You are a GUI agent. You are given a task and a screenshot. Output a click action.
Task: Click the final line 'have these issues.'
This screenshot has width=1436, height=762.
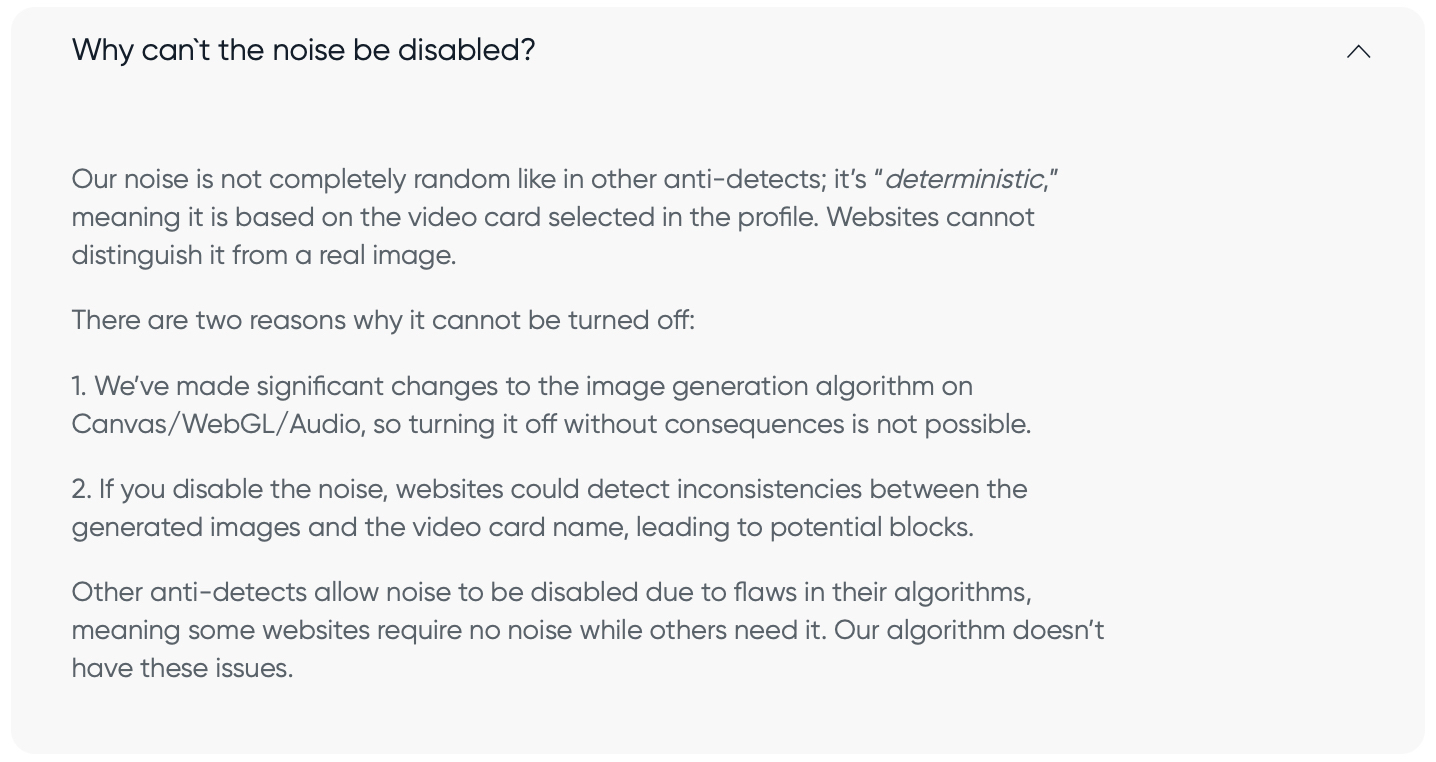pos(182,668)
